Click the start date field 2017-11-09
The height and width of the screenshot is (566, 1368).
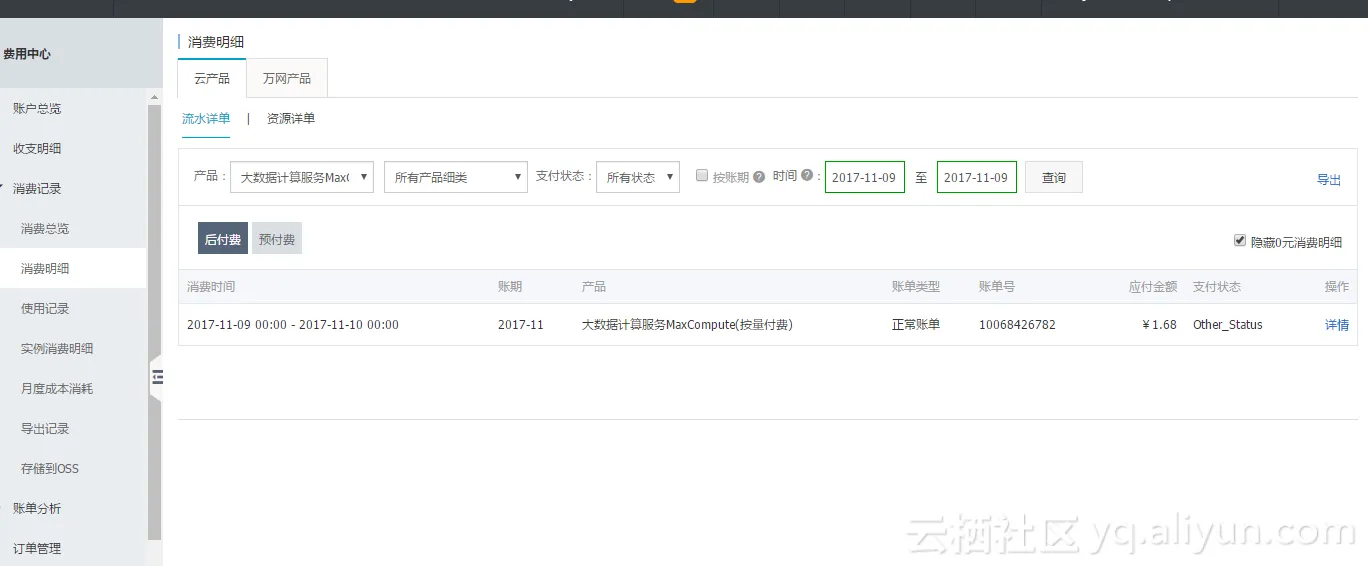tap(865, 177)
